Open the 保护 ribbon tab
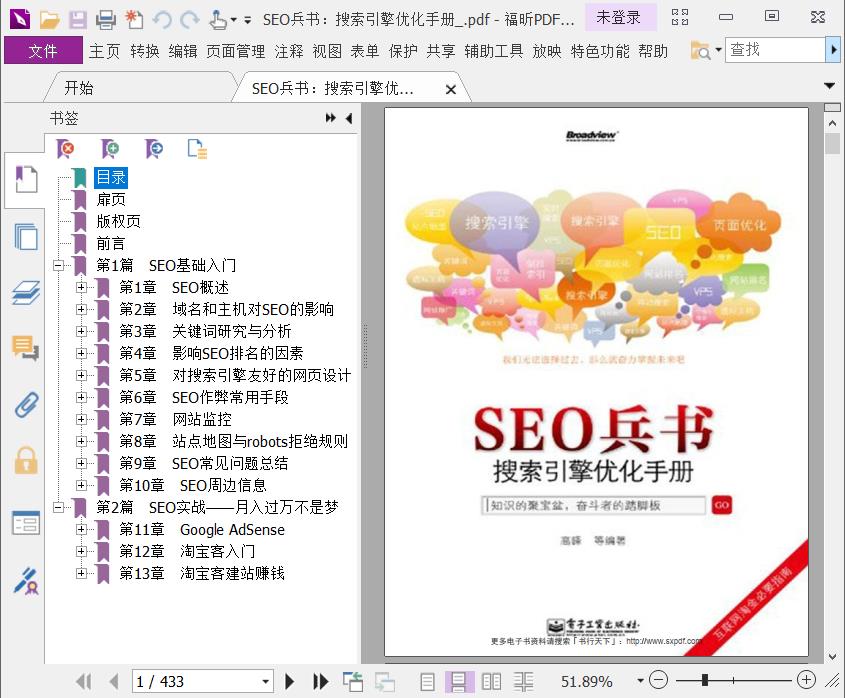The image size is (845, 698). pos(403,51)
